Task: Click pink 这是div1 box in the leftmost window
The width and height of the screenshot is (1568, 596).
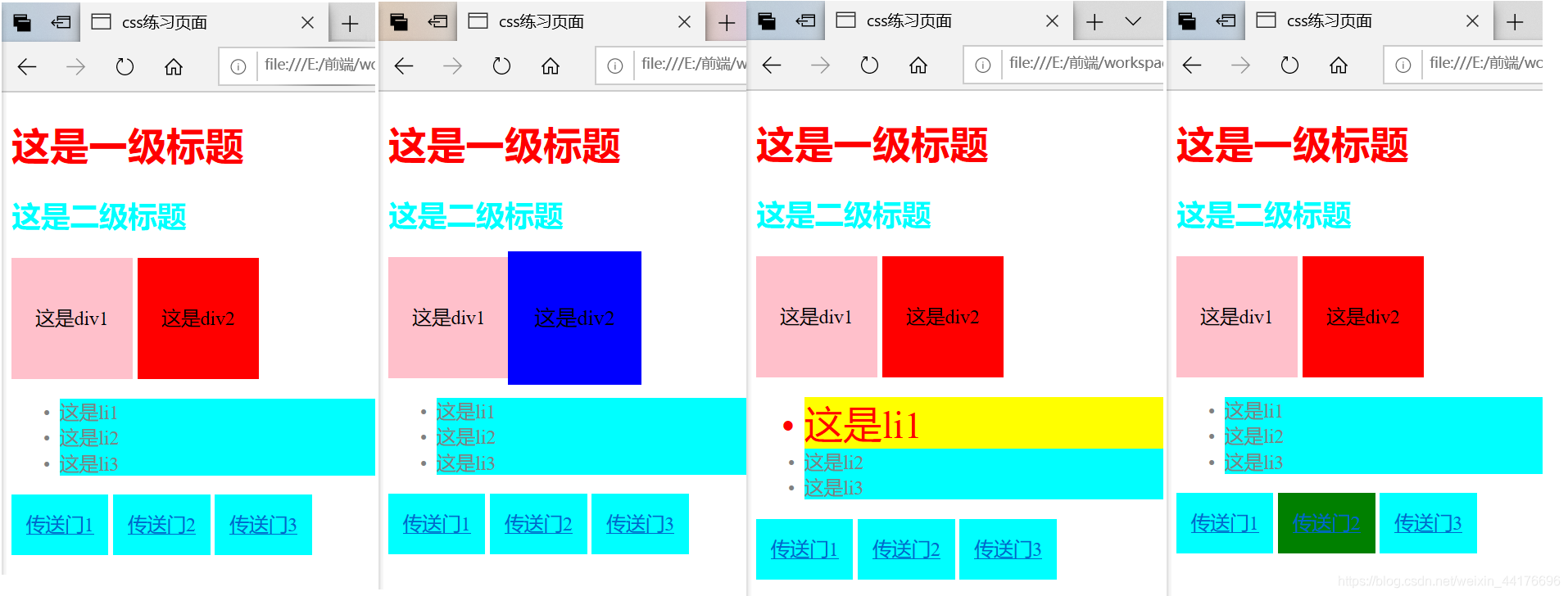Action: pos(72,318)
